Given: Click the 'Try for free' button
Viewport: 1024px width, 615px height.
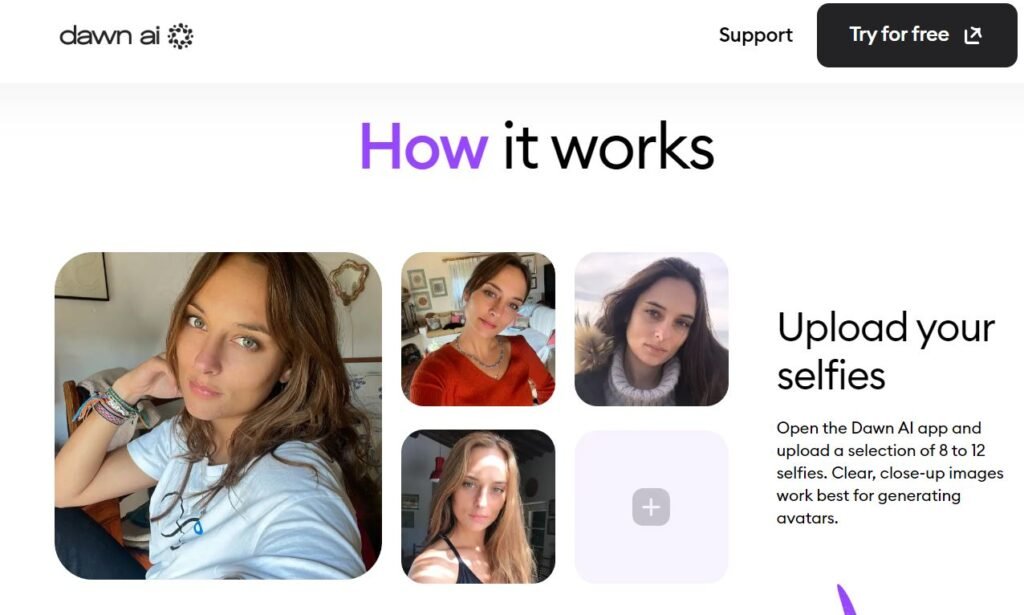Looking at the screenshot, I should (917, 35).
